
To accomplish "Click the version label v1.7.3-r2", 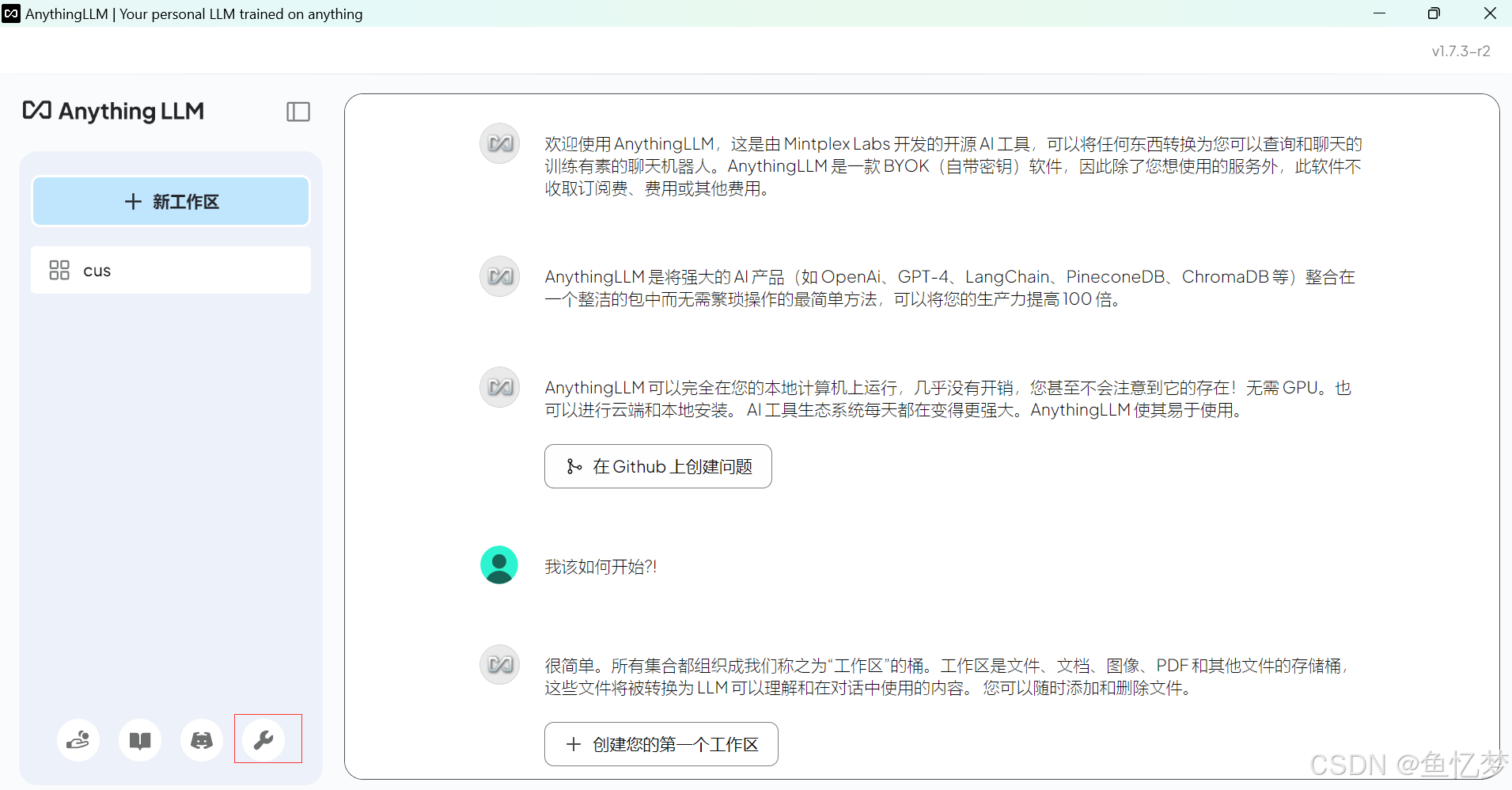I will coord(1461,51).
